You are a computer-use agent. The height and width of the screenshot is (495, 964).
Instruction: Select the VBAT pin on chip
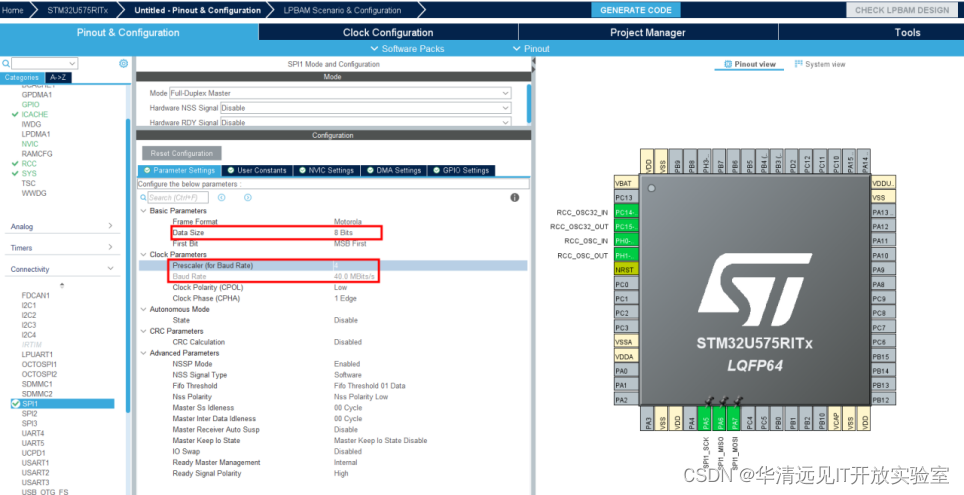click(x=626, y=183)
